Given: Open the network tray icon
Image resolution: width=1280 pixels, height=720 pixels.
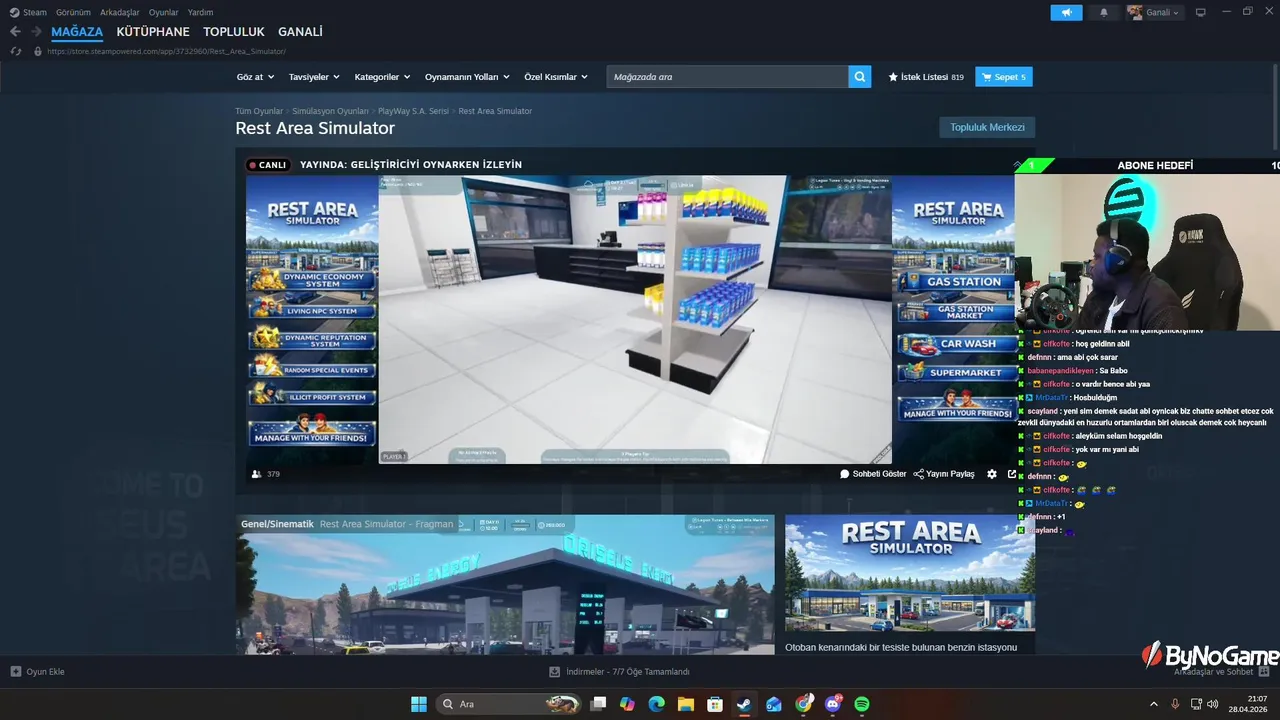Looking at the screenshot, I should 1197,704.
